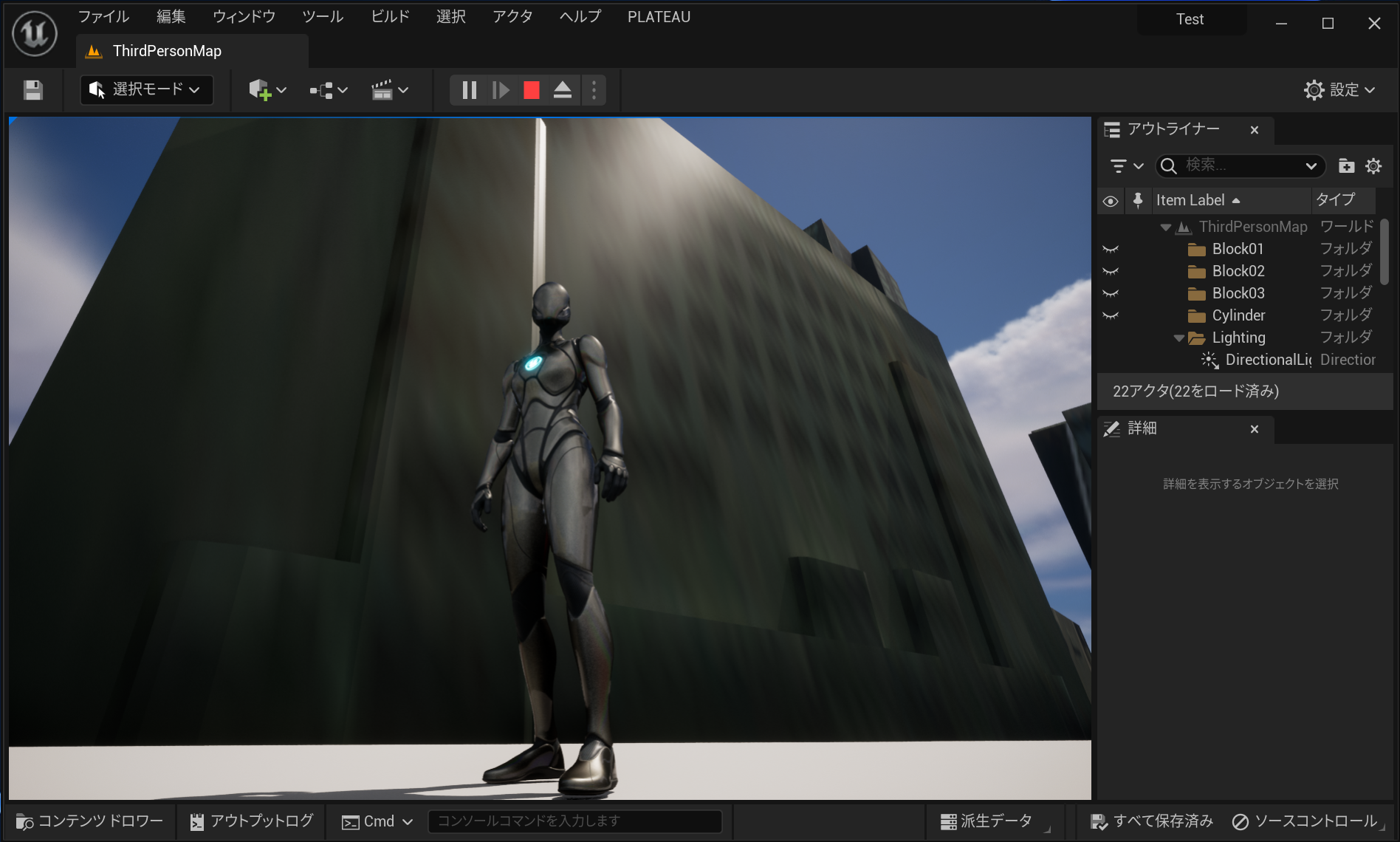Open the 選択モード mode dropdown
Screen dimensions: 1400x842
[146, 90]
